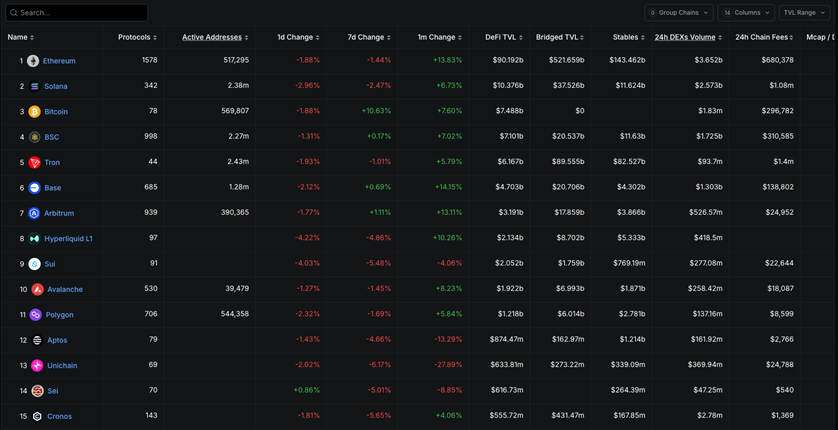838x430 pixels.
Task: Click the Tron logo icon
Action: tap(34, 162)
